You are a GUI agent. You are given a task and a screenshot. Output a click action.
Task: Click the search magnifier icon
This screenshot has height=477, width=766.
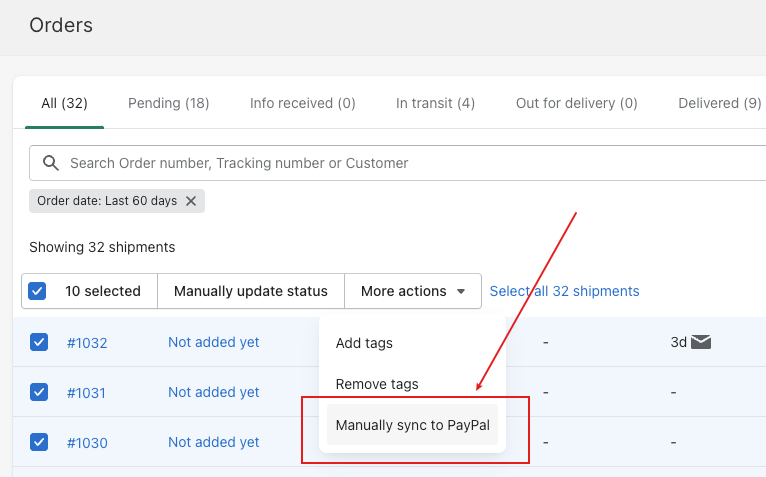point(51,163)
